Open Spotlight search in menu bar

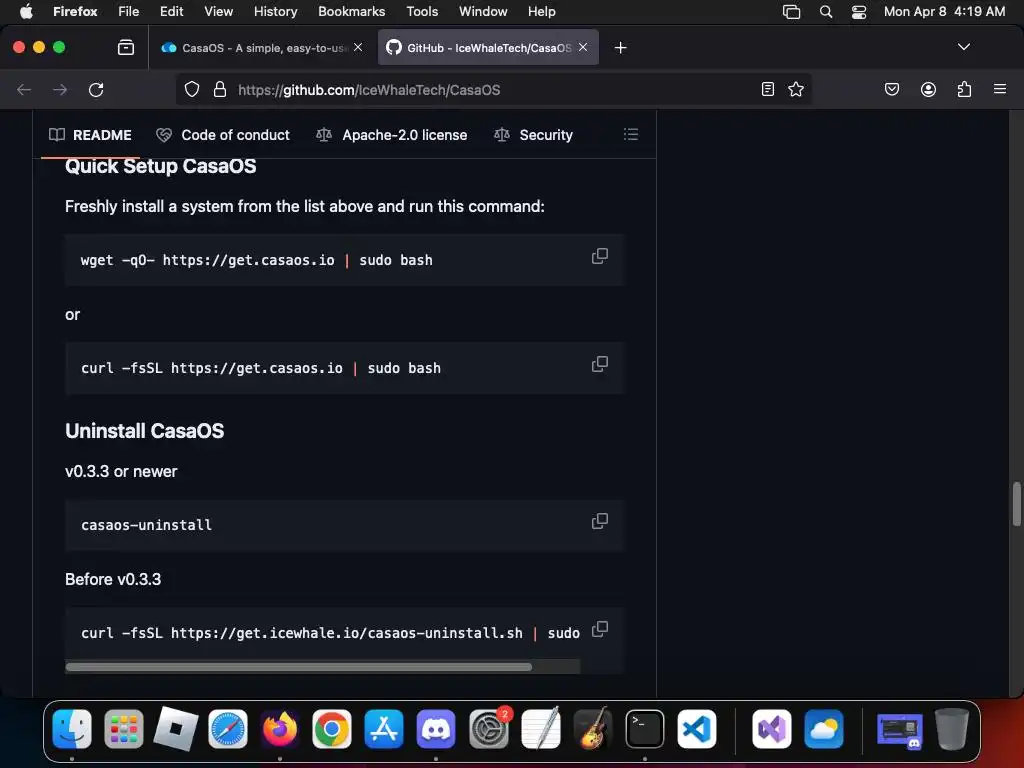pos(825,12)
